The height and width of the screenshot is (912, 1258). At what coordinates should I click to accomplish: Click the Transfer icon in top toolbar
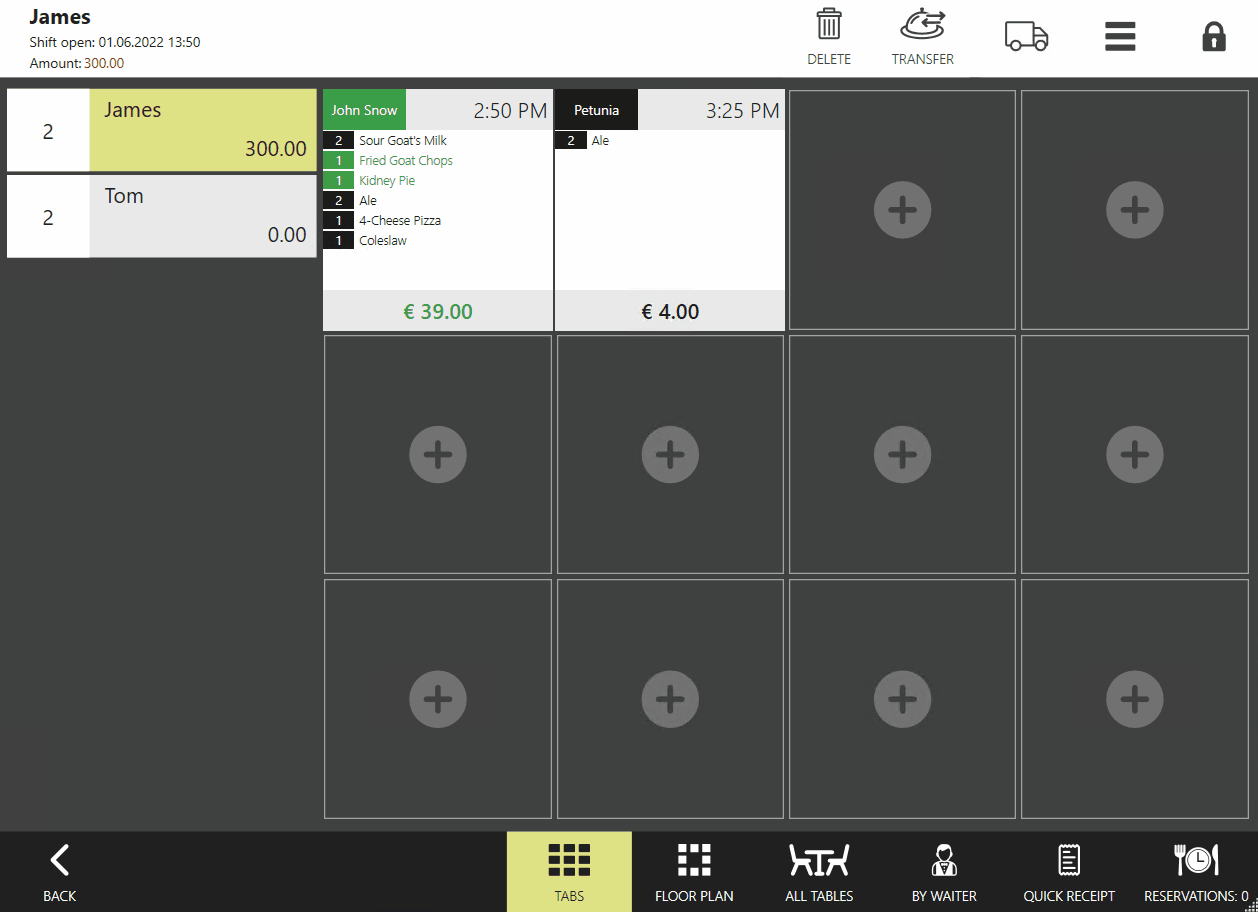coord(922,26)
